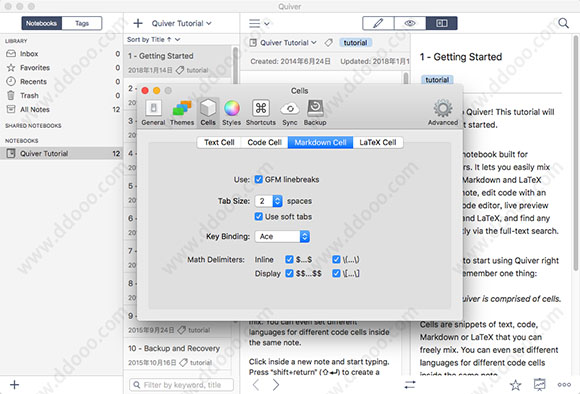The width and height of the screenshot is (580, 394).
Task: Select Markdown Cell tab
Action: [x=320, y=142]
